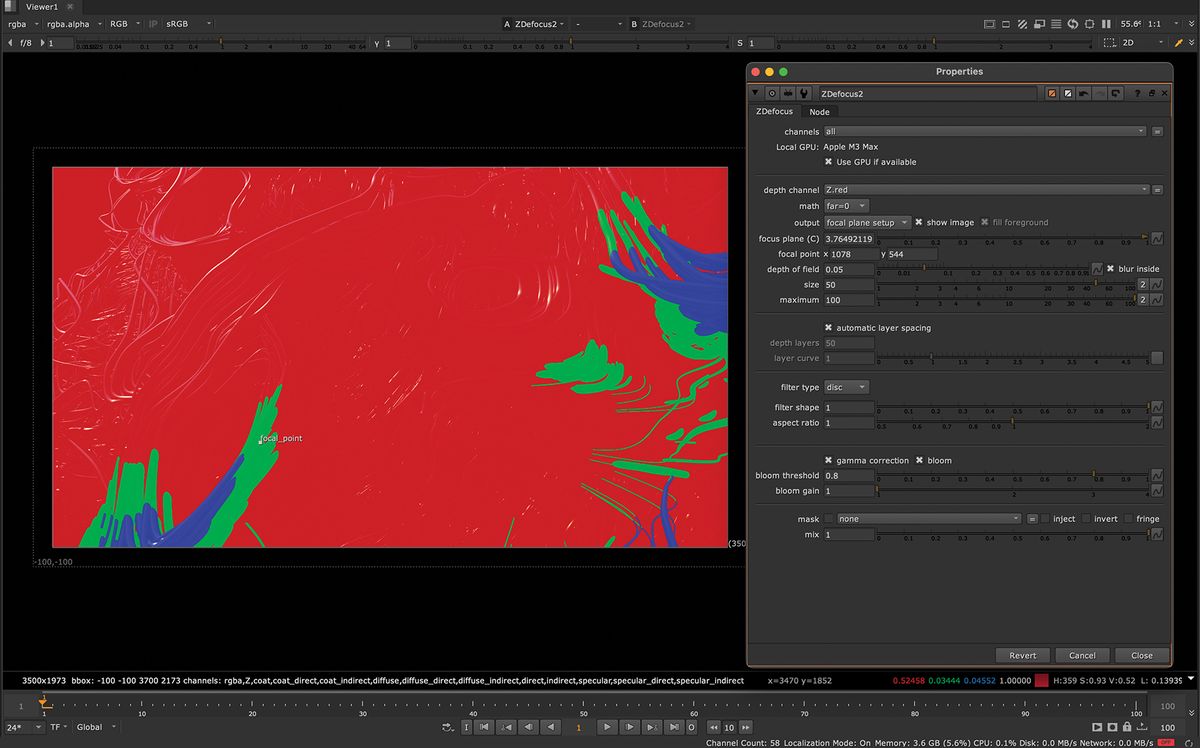
Task: Select the proxy mode stripes icon in viewer toolbar
Action: click(1023, 22)
